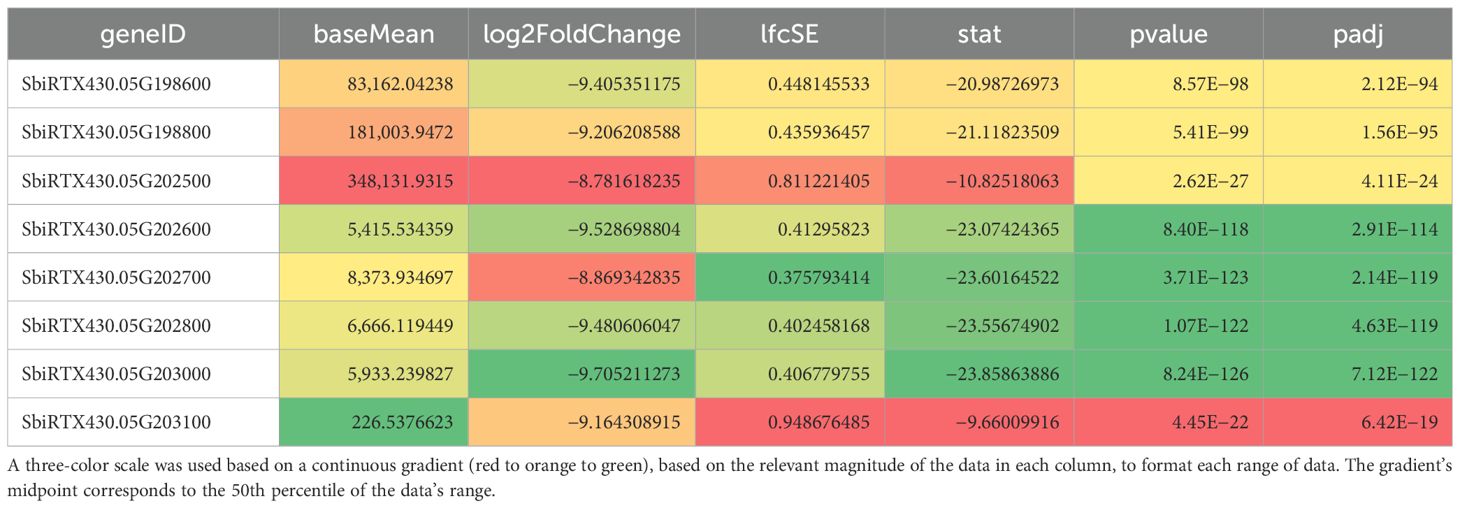1460x508 pixels.
Task: Click the stat column header
Action: click(979, 35)
